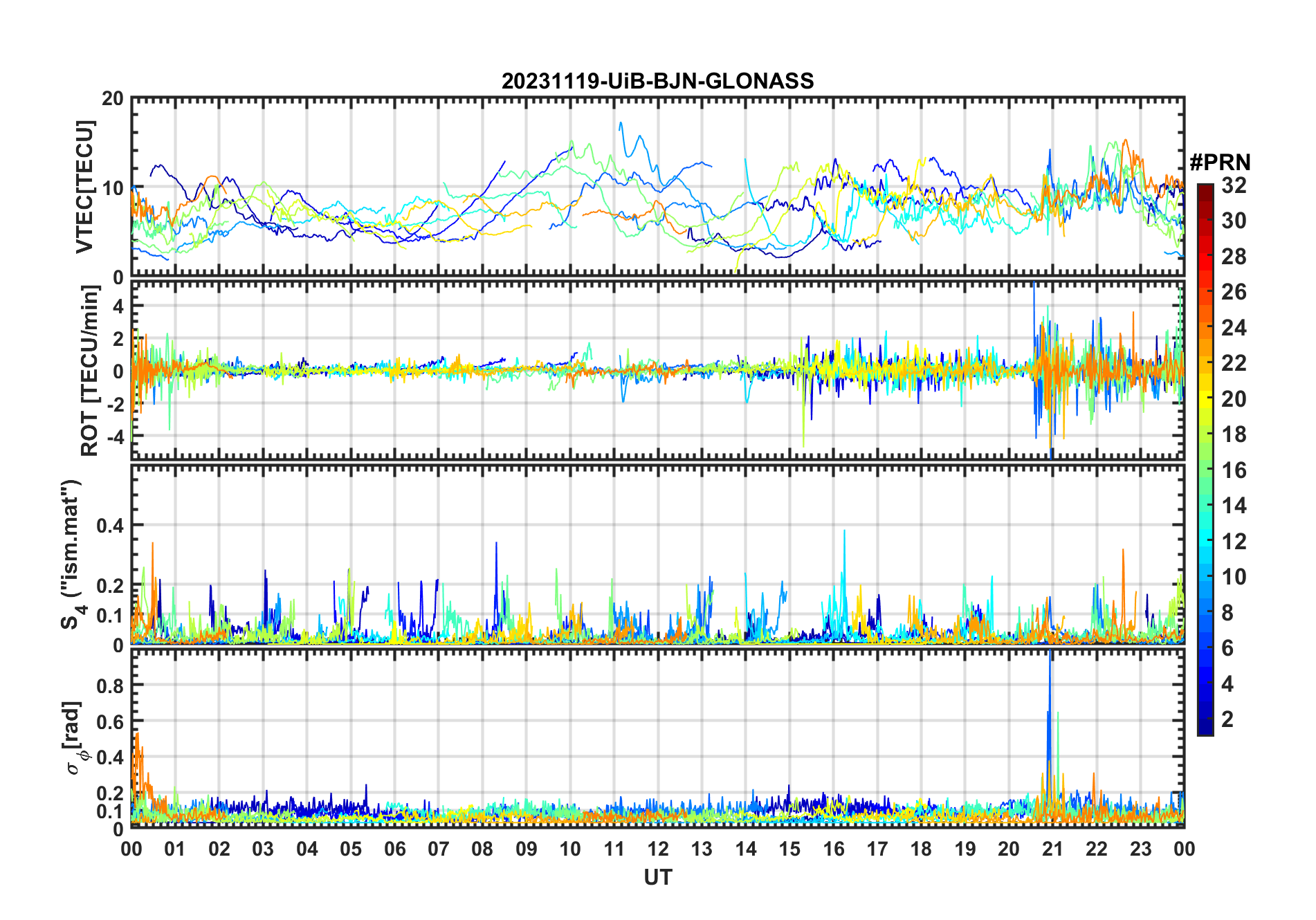Click VTEC axis tick label 10
The image size is (1316, 920).
pyautogui.click(x=113, y=187)
